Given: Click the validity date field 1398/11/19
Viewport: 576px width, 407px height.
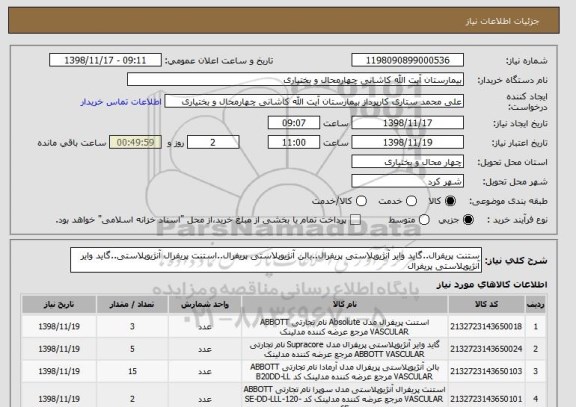Looking at the screenshot, I should pos(407,142).
